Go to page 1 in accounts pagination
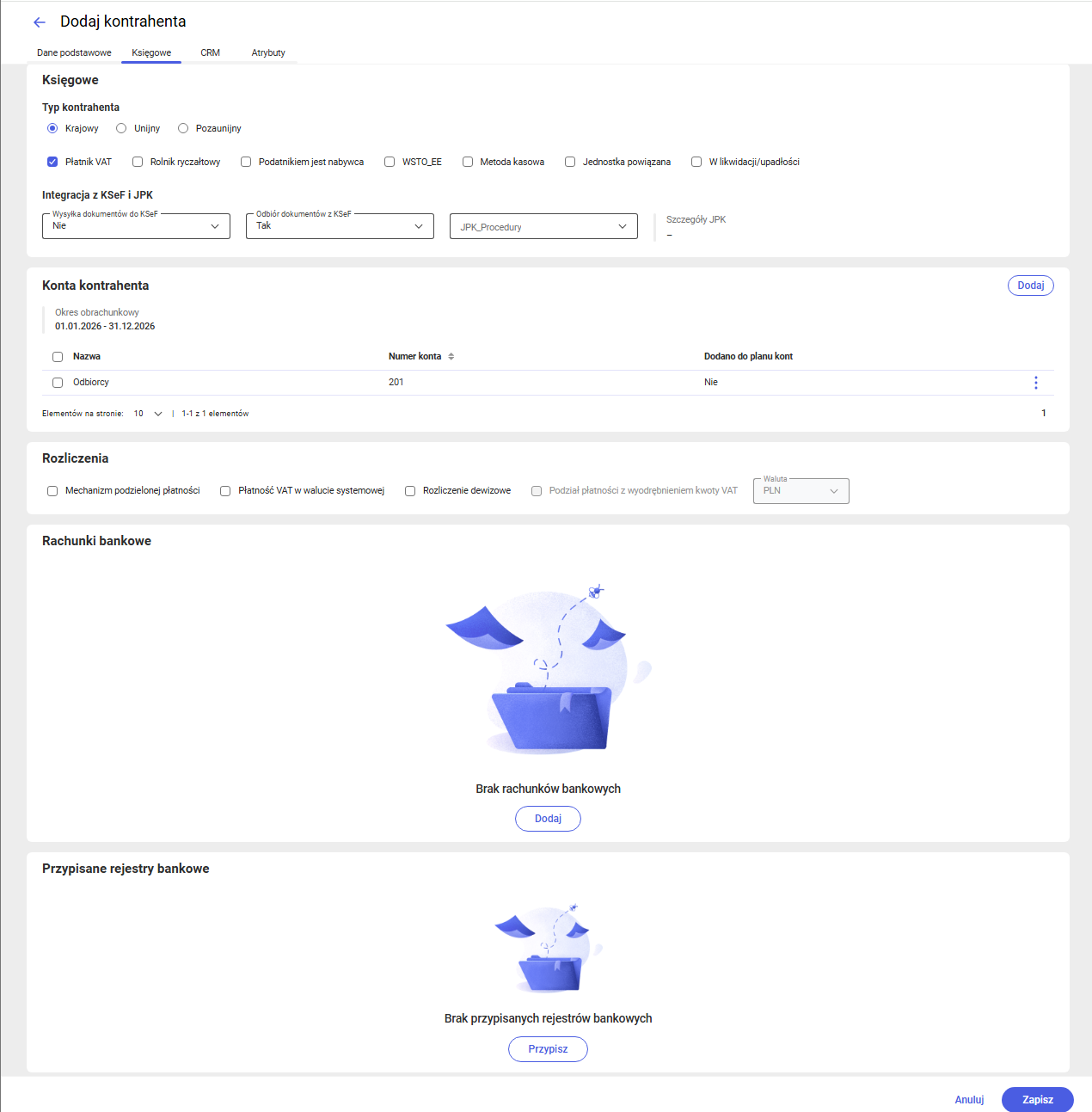 coord(1043,414)
